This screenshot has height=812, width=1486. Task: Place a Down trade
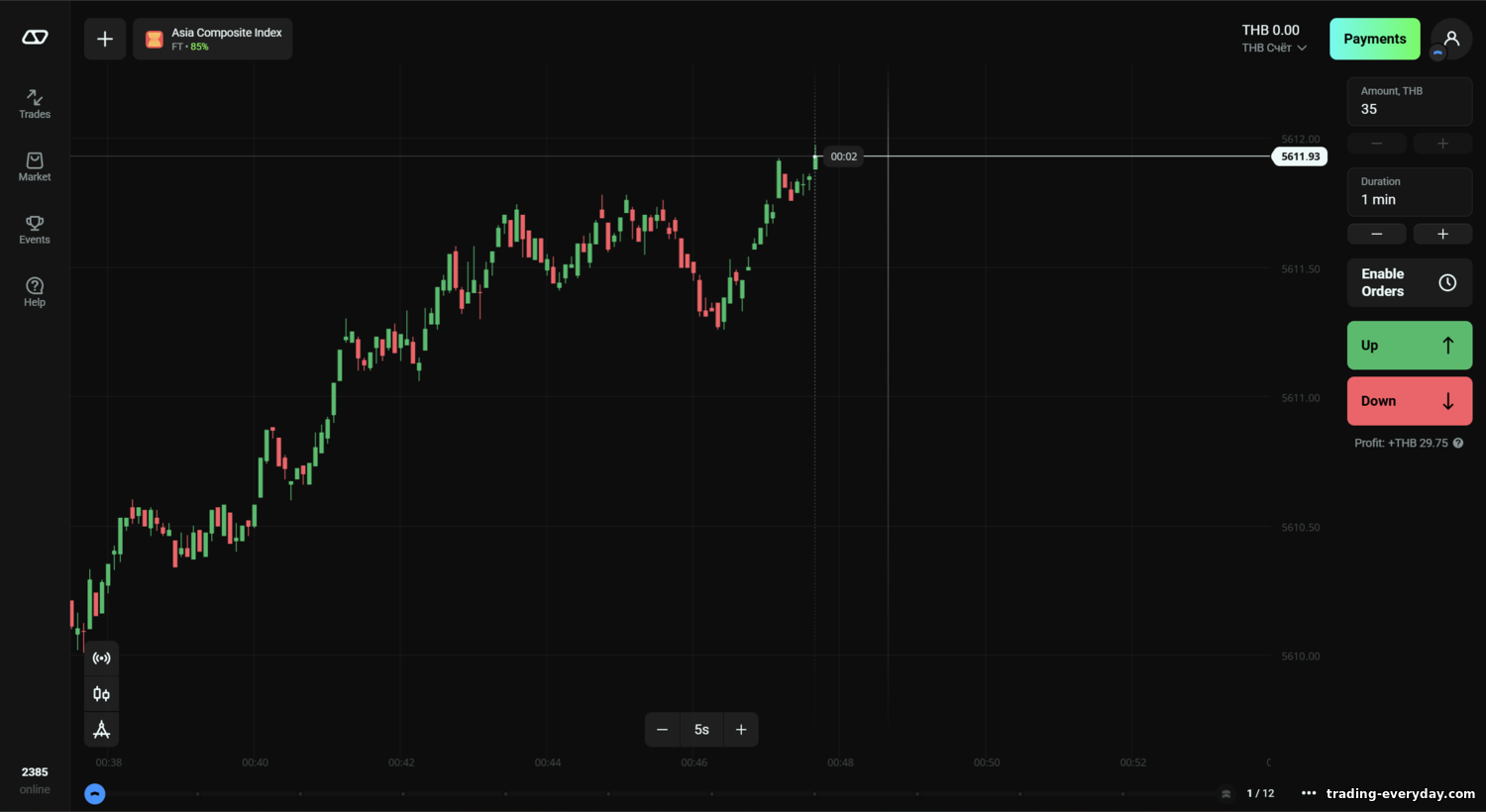pyautogui.click(x=1410, y=401)
